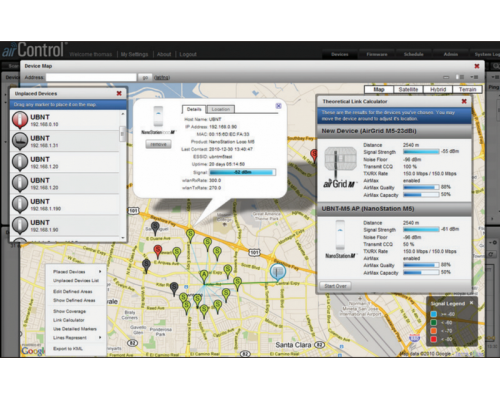This screenshot has height=400, width=500.
Task: Click Start Over in Link Calculator
Action: pos(335,286)
